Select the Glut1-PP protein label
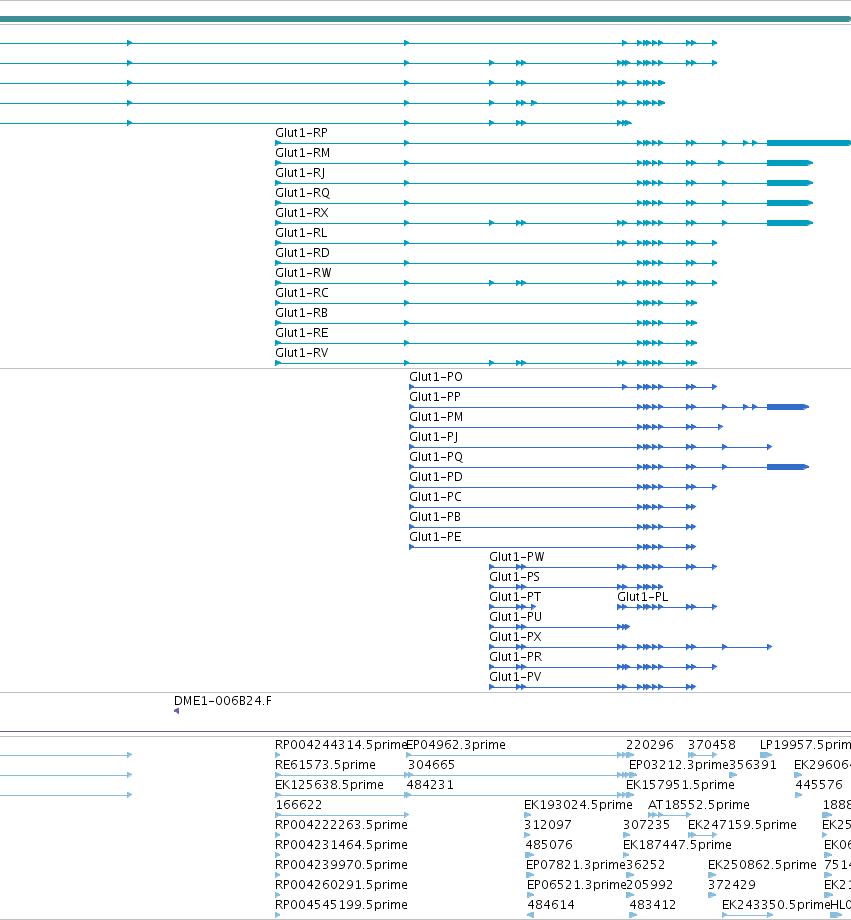Viewport: 851px width, 920px height. pyautogui.click(x=435, y=397)
